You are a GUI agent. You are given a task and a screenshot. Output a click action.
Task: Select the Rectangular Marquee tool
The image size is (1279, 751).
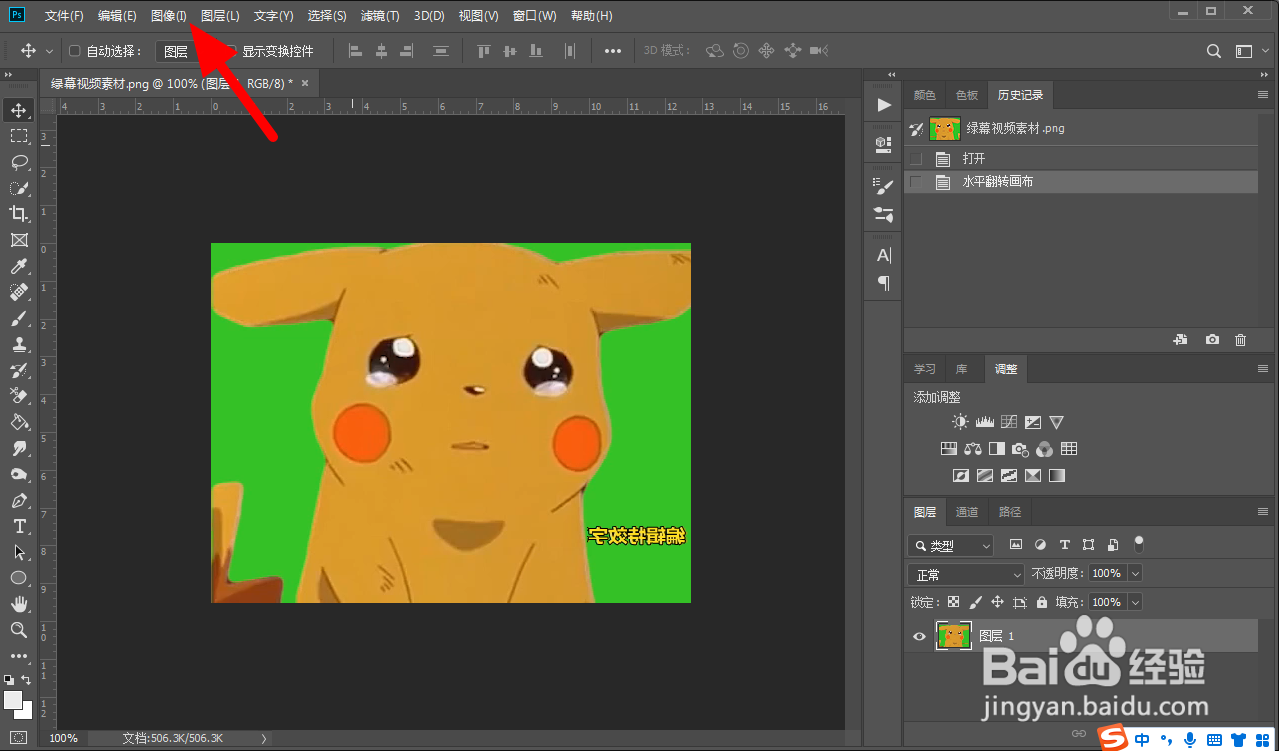pos(19,136)
